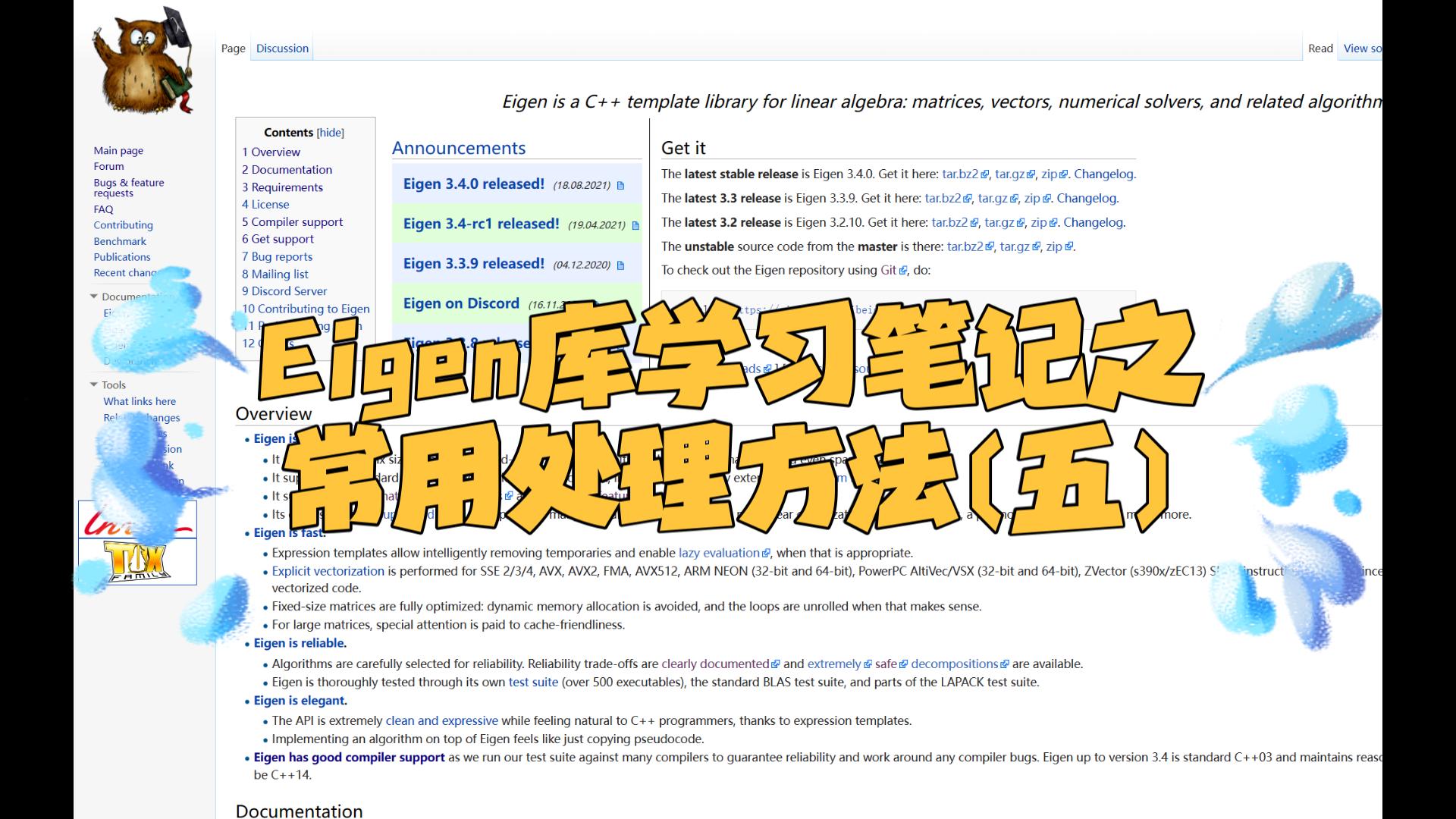The width and height of the screenshot is (1456, 819).
Task: Open the FAQ page from the sidebar
Action: coord(103,209)
